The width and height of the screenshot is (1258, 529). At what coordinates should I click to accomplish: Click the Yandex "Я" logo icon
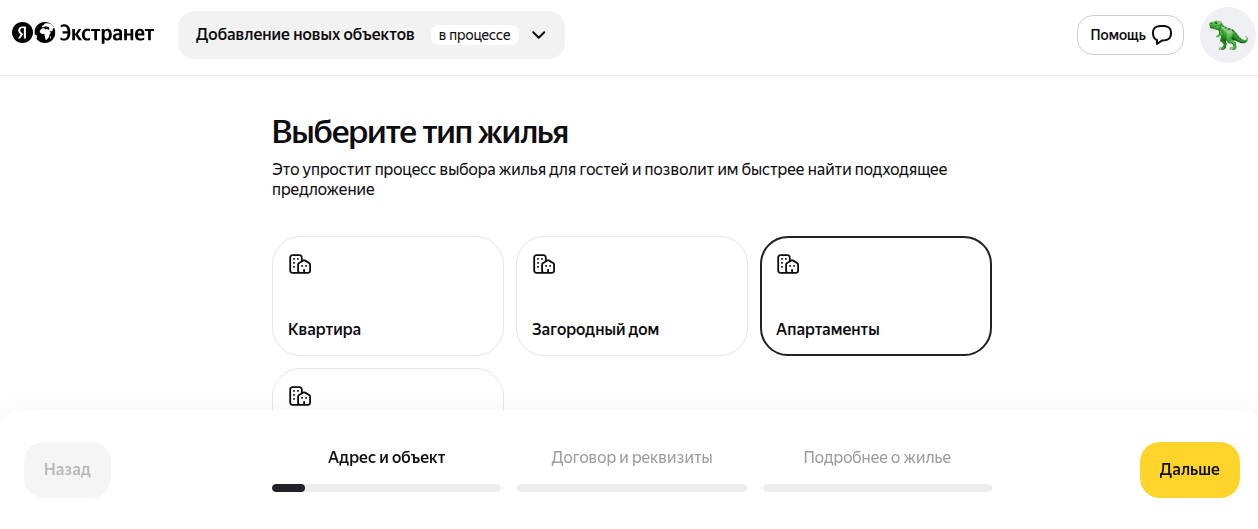pos(22,34)
